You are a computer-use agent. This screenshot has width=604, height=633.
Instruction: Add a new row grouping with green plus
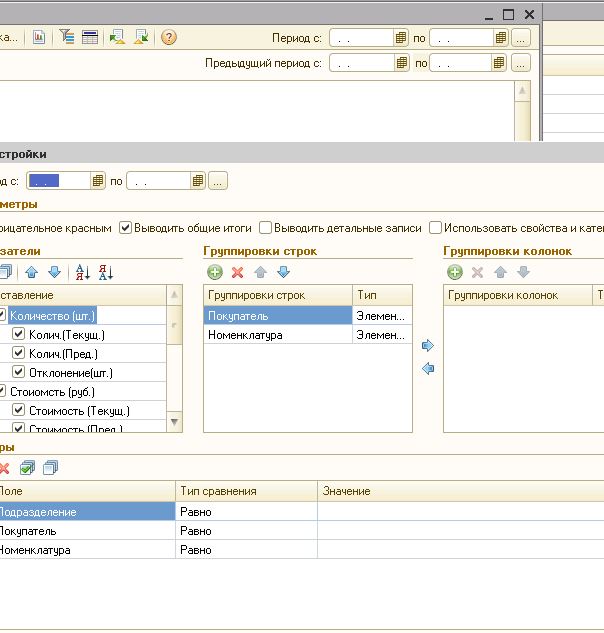[x=214, y=272]
